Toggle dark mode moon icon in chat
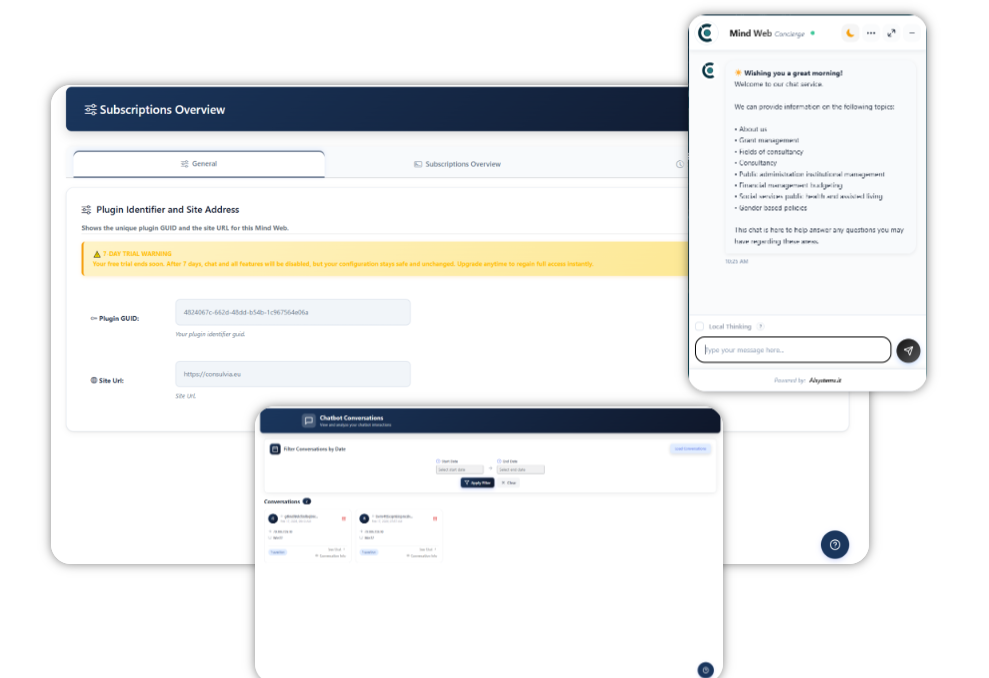The height and width of the screenshot is (678, 989). pos(850,33)
